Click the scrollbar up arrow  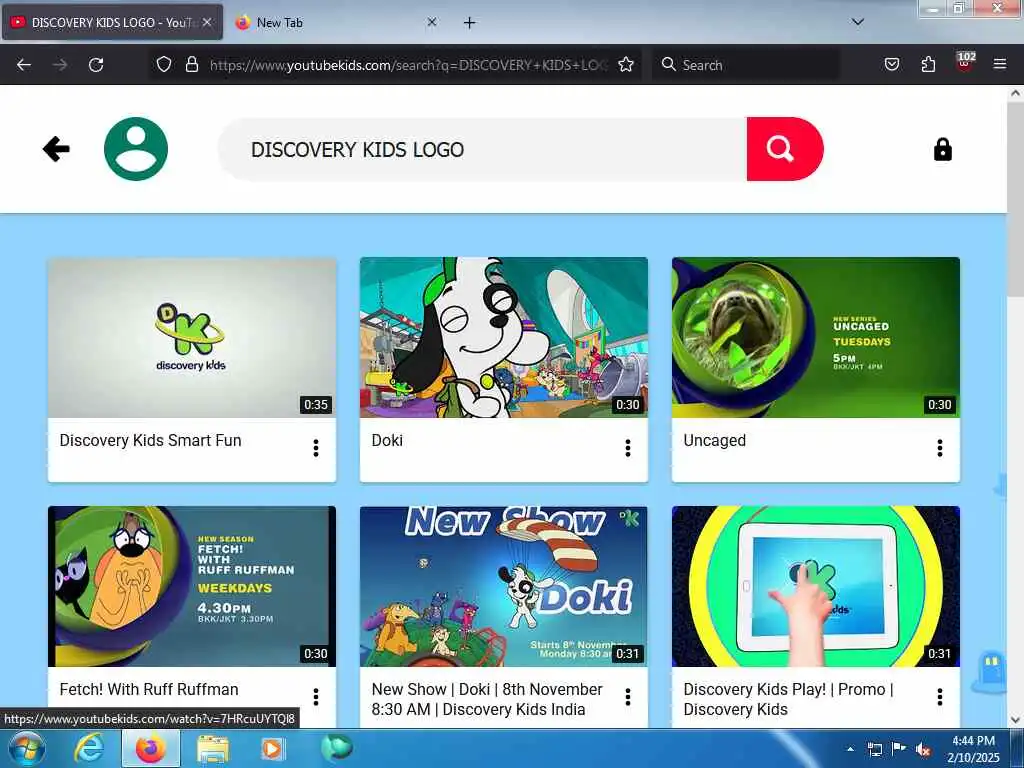(1015, 93)
